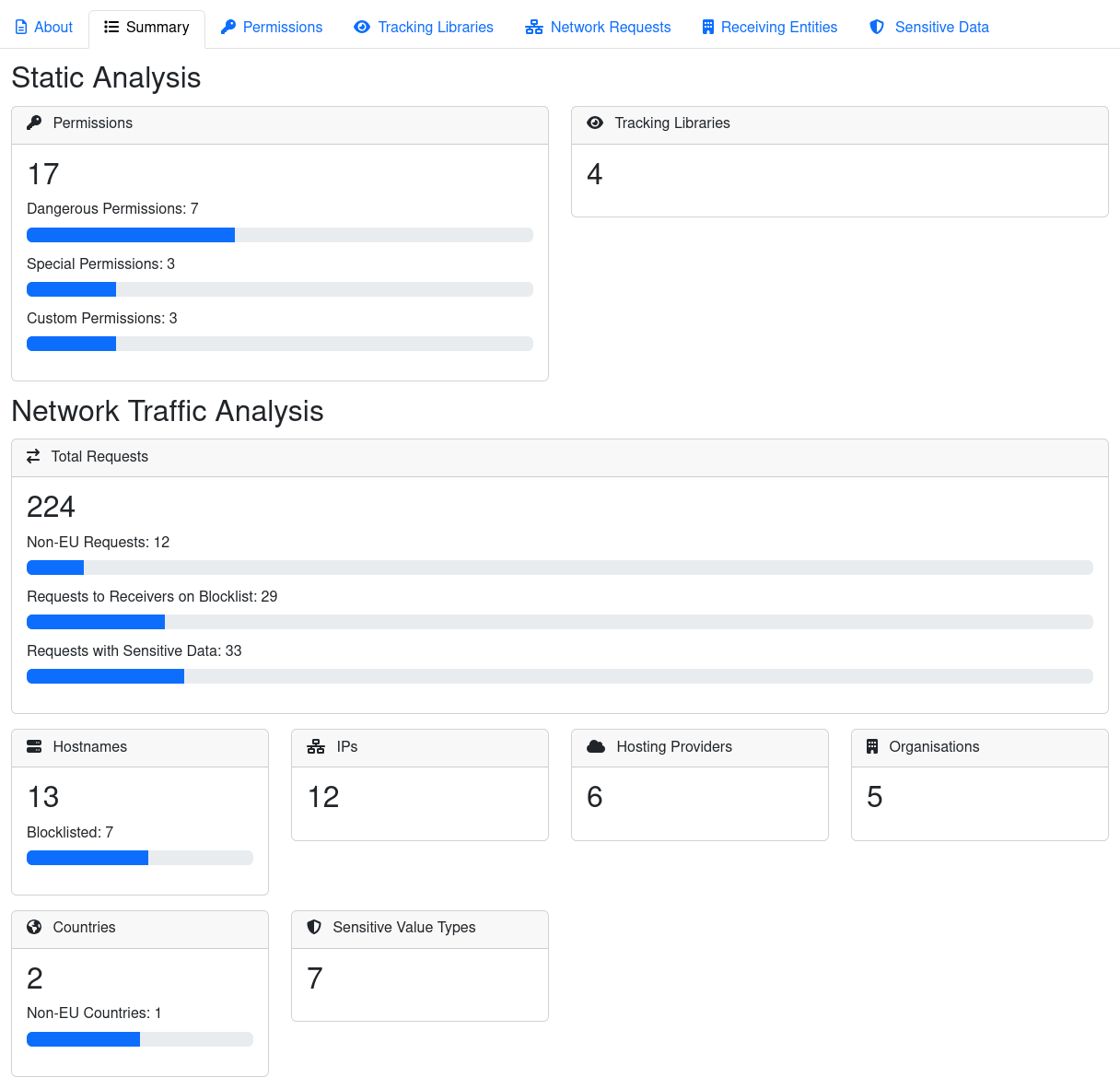Click the exchange arrows icon beside Total Requests
The width and height of the screenshot is (1120, 1089).
(x=33, y=456)
